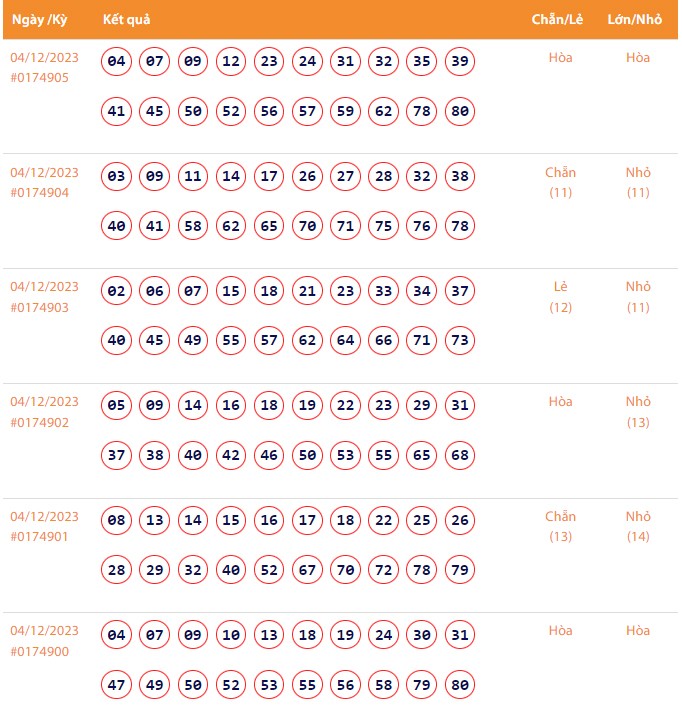Image resolution: width=682 pixels, height=724 pixels.
Task: Click draw ID #0174900
Action: 40,651
